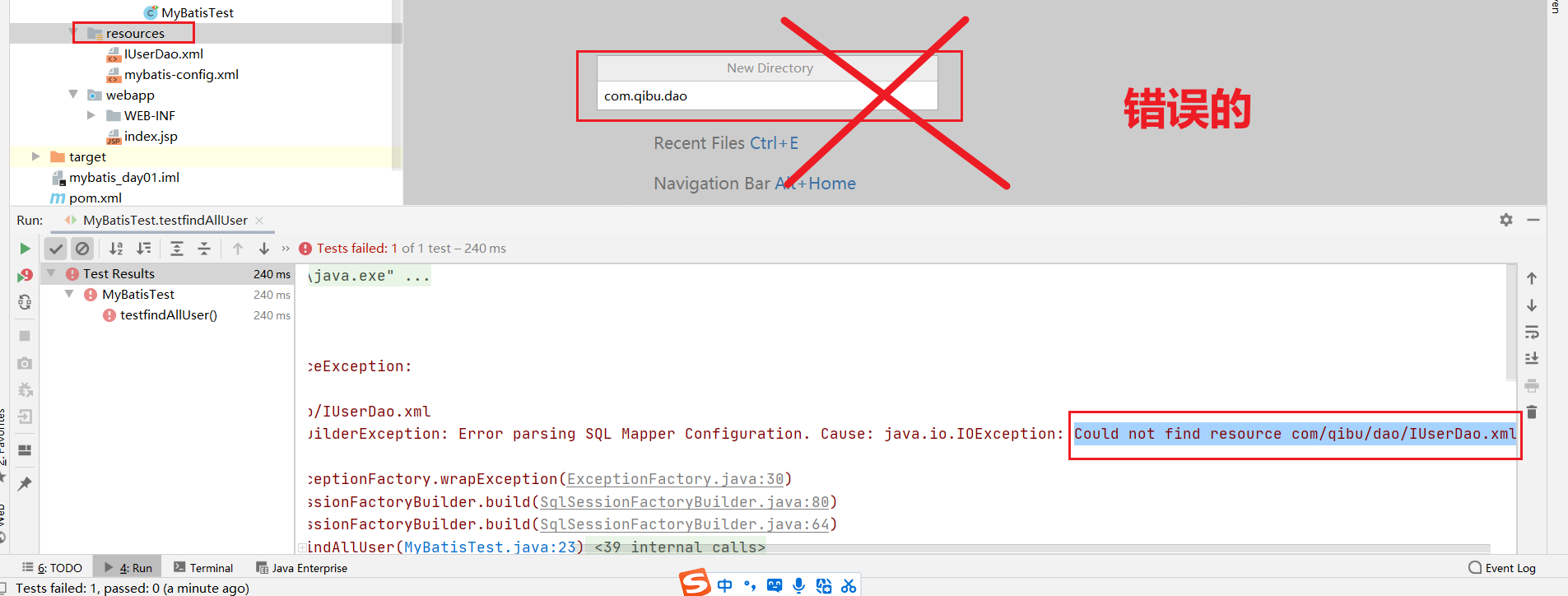Collapse the resources folder arrow

point(73,33)
